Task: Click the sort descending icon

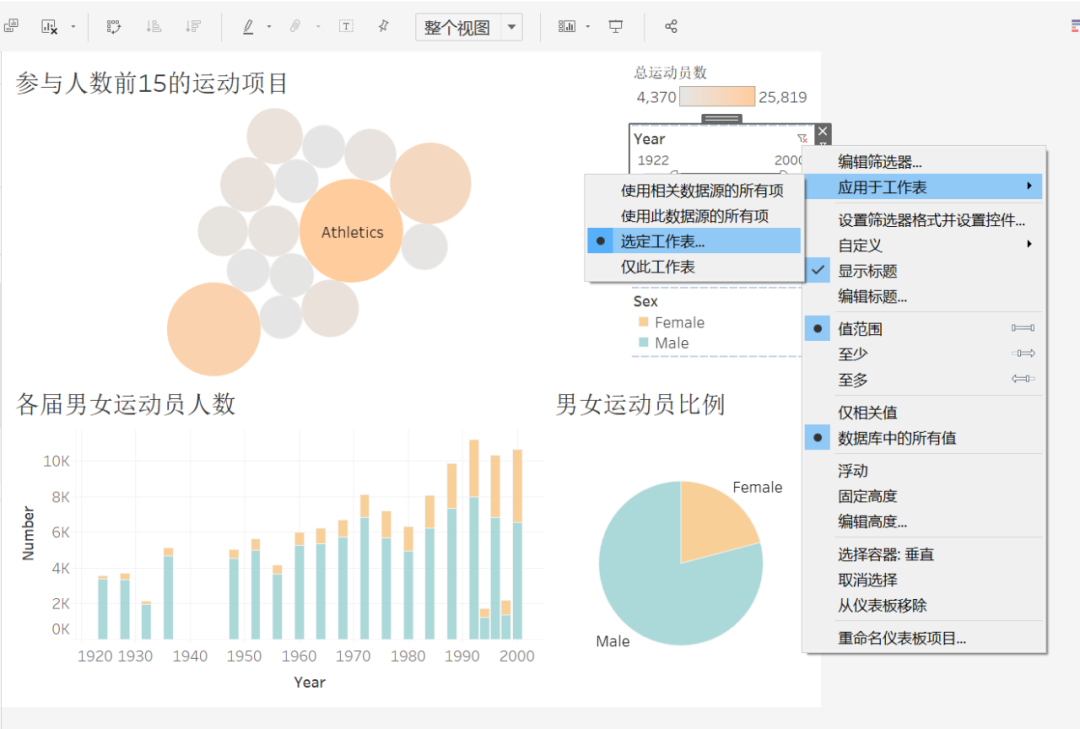Action: pos(192,26)
